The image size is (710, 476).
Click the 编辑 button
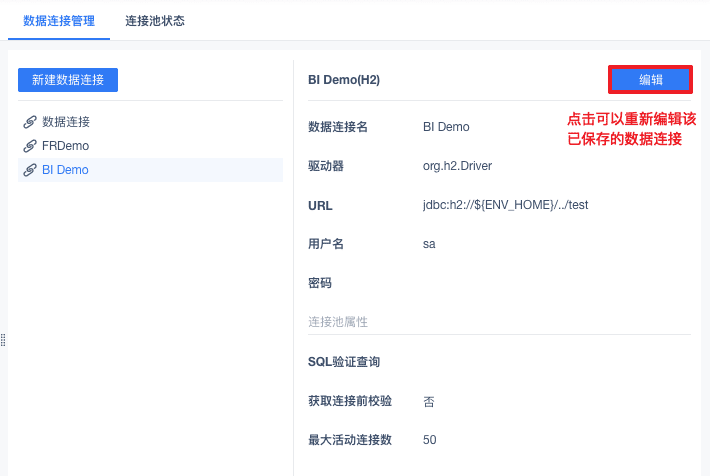click(x=651, y=80)
